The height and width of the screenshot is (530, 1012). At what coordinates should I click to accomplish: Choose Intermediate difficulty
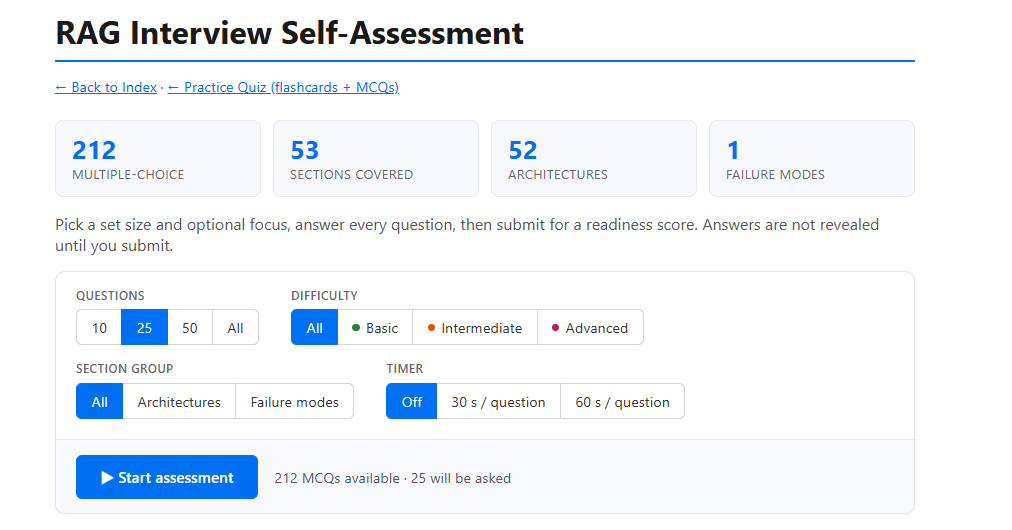click(475, 328)
